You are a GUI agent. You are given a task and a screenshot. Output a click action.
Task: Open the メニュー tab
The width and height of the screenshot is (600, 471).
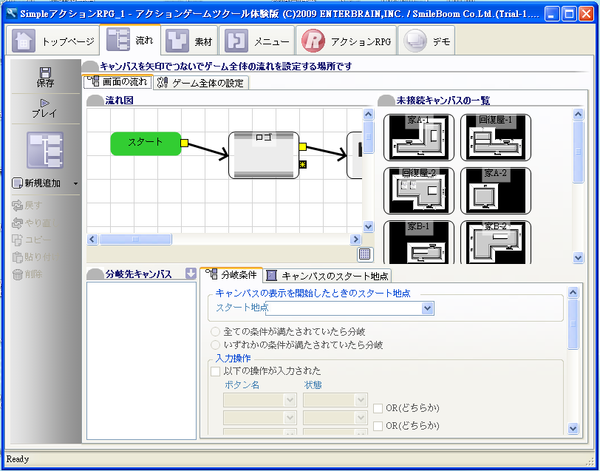tap(257, 41)
